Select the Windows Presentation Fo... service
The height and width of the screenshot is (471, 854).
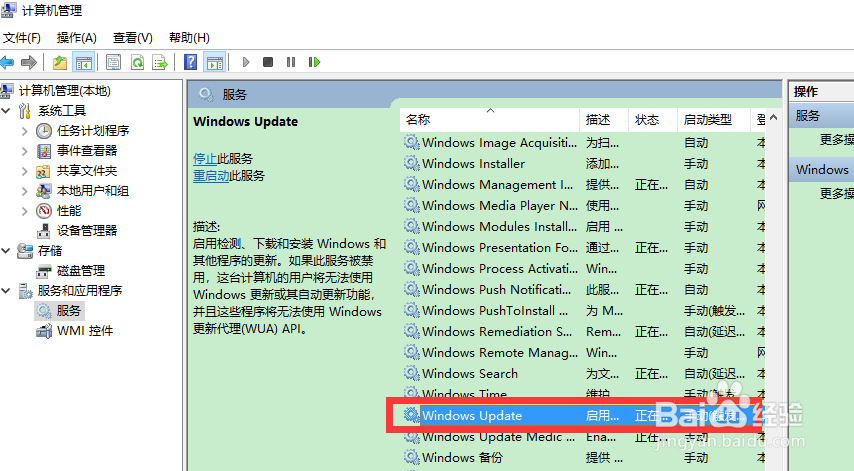pyautogui.click(x=584, y=248)
